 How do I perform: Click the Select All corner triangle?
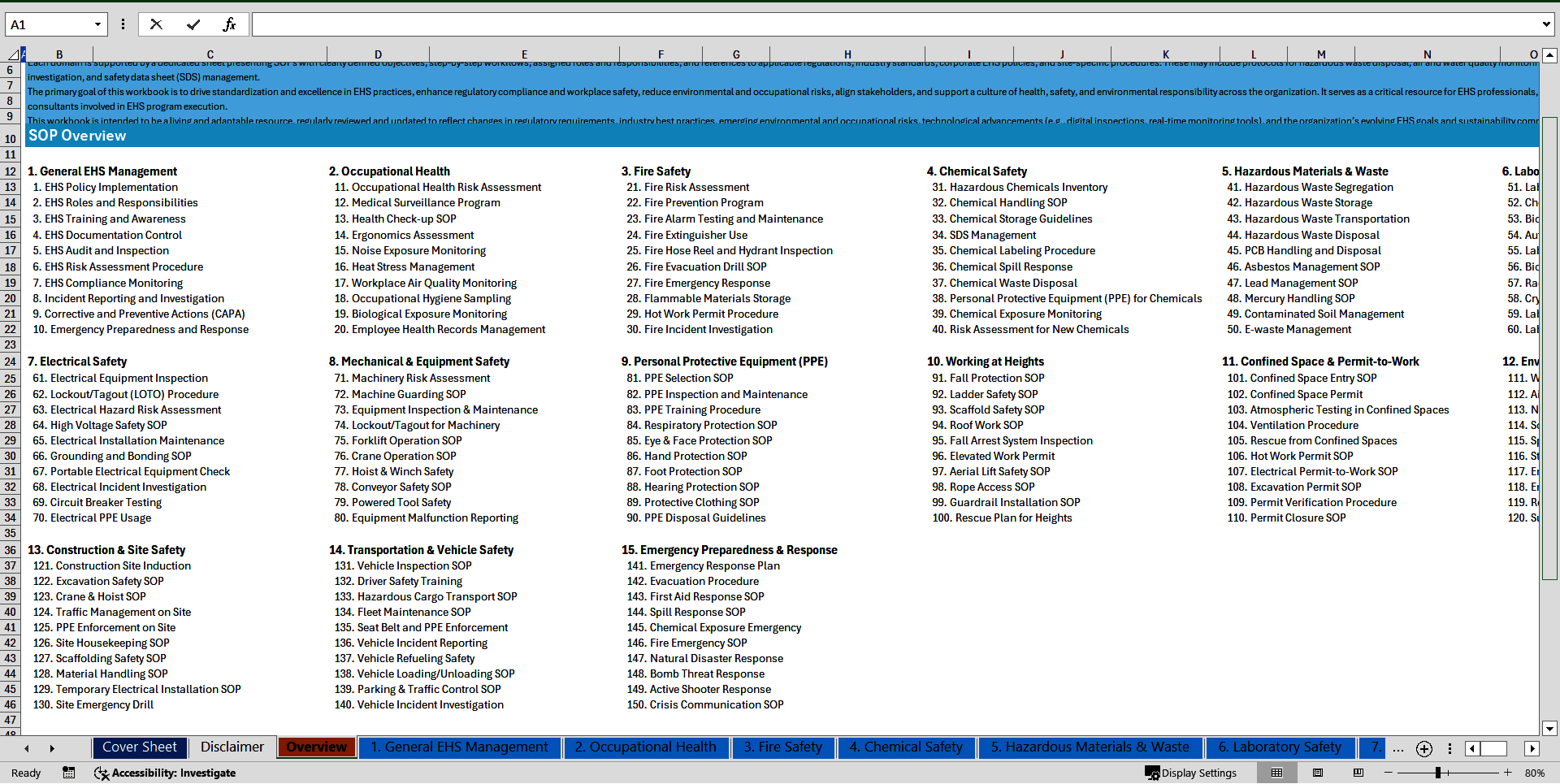[13, 54]
